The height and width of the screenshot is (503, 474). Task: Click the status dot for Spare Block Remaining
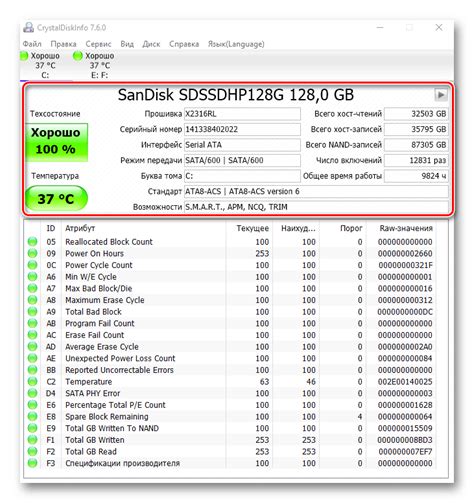pos(32,417)
